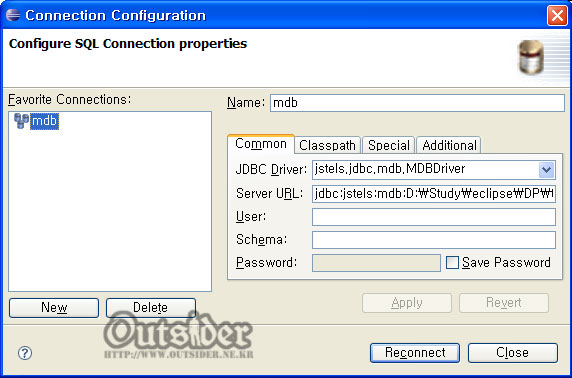Click the Reconnect button
Viewport: 572px width, 378px height.
[x=415, y=353]
